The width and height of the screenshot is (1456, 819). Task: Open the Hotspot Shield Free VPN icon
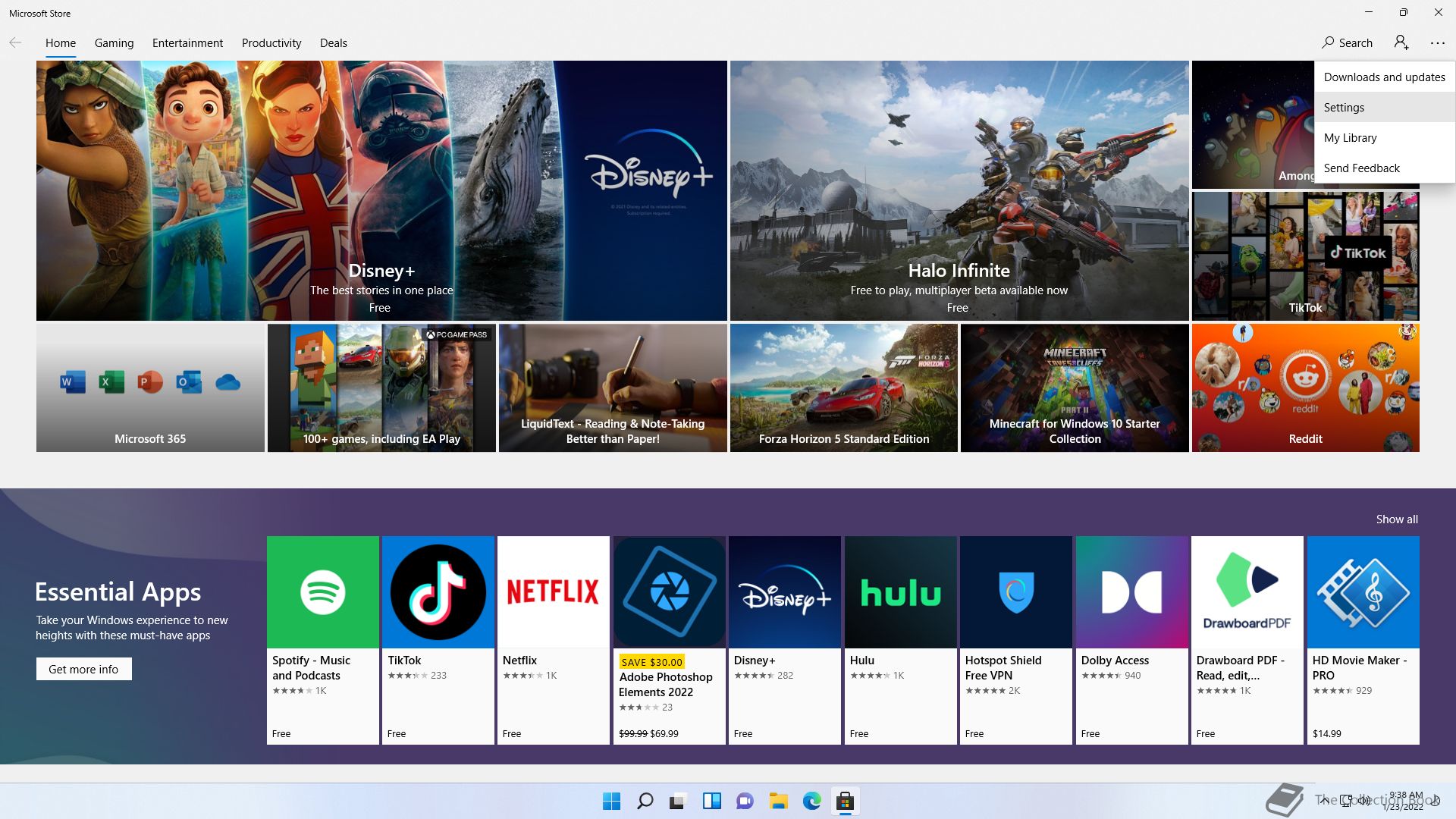1016,592
